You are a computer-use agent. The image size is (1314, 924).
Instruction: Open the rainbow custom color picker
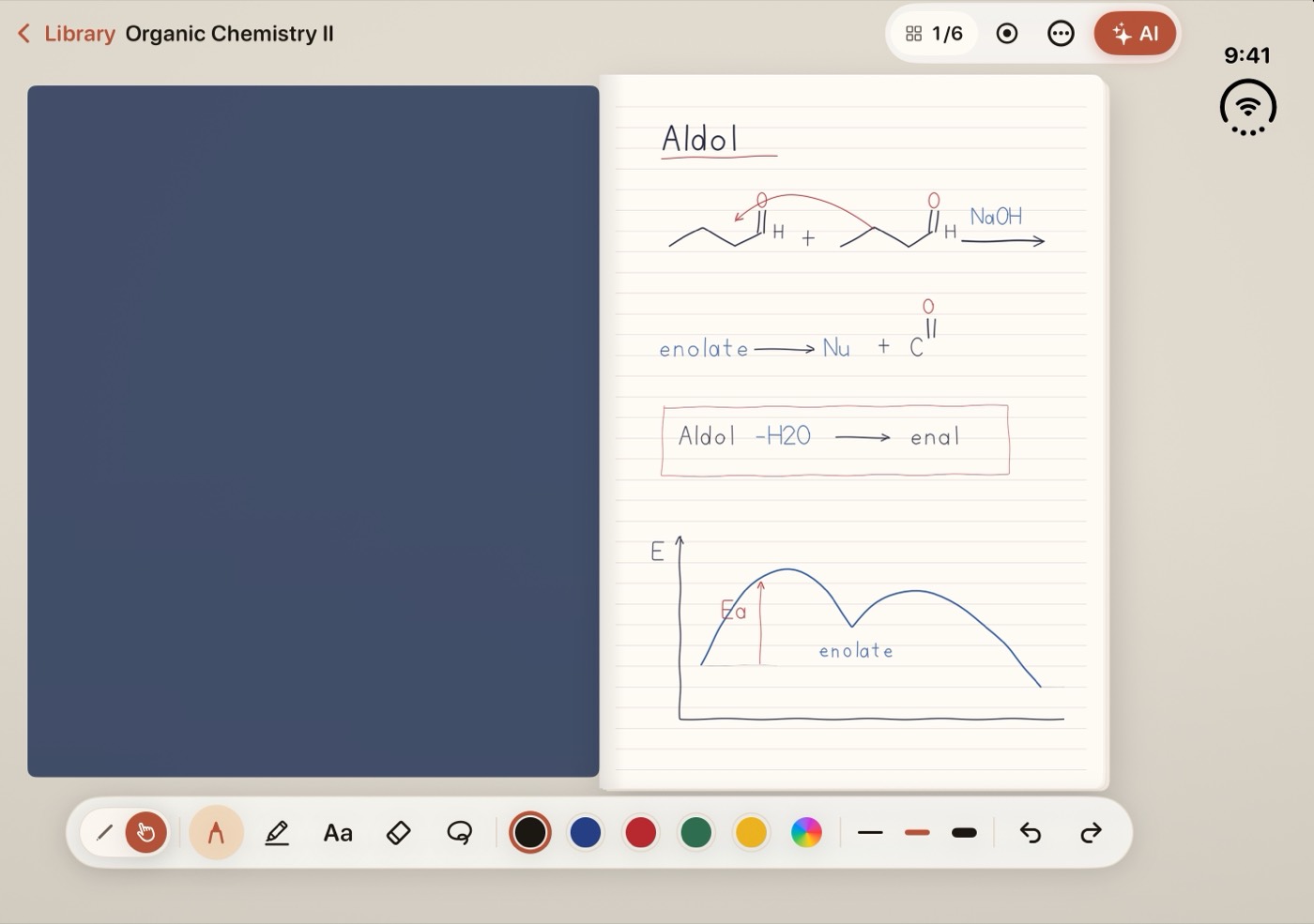(806, 832)
